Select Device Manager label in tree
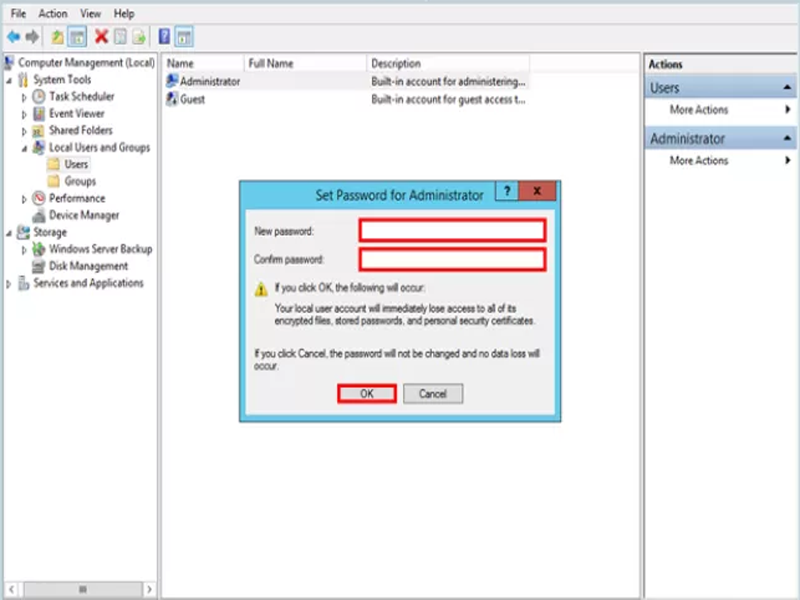Image resolution: width=800 pixels, height=600 pixels. click(x=84, y=215)
